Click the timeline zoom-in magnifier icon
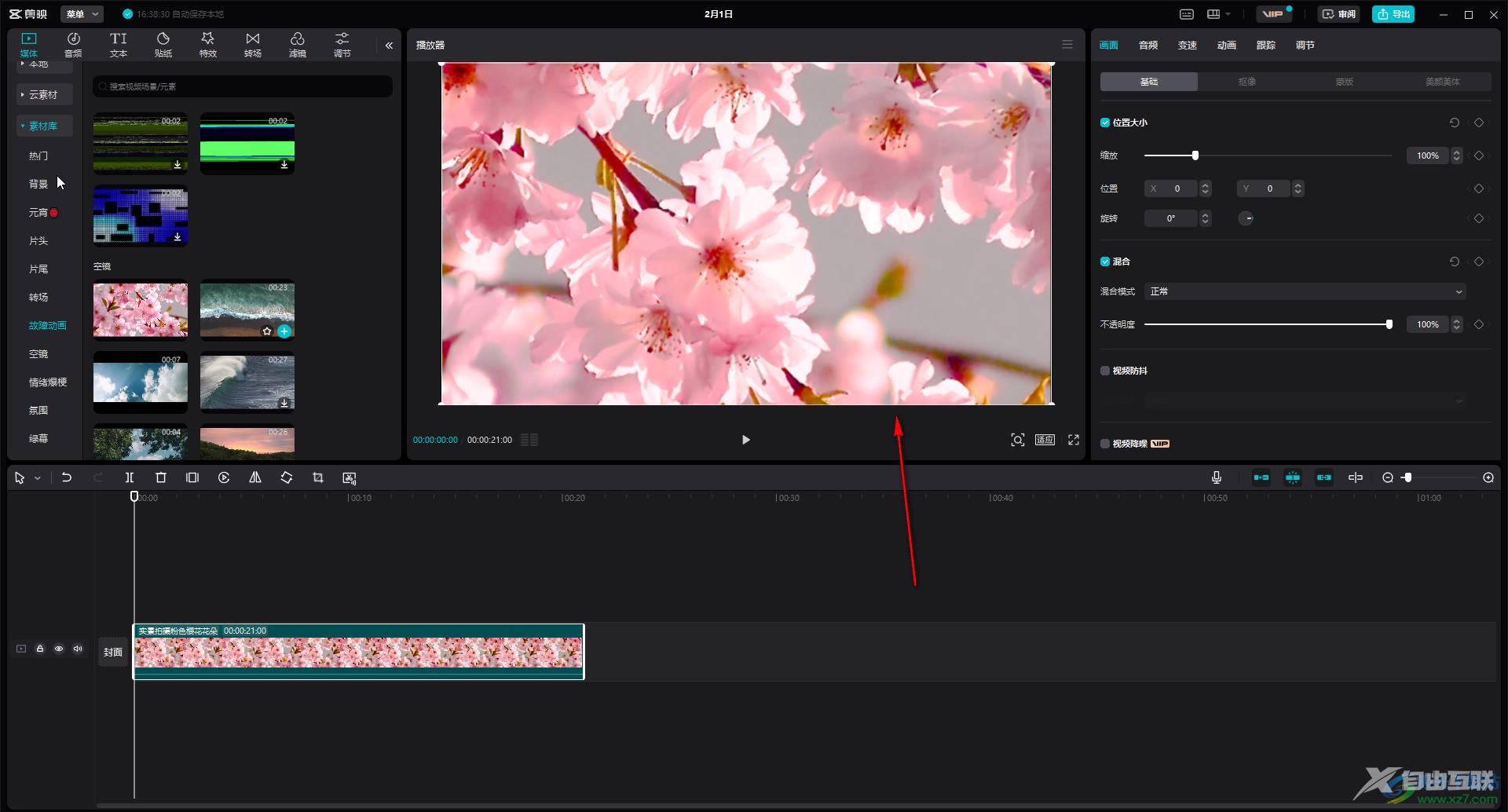The image size is (1508, 812). pyautogui.click(x=1488, y=477)
